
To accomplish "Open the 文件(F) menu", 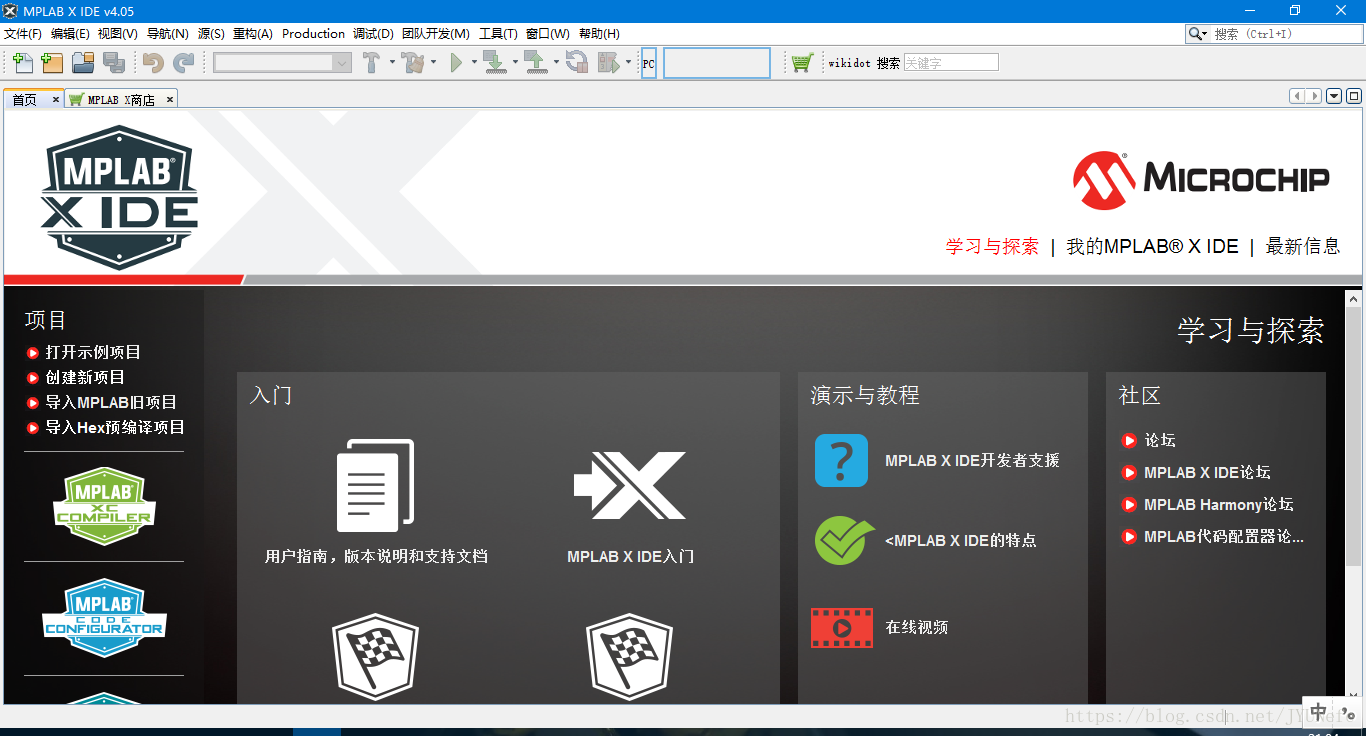I will pos(23,34).
